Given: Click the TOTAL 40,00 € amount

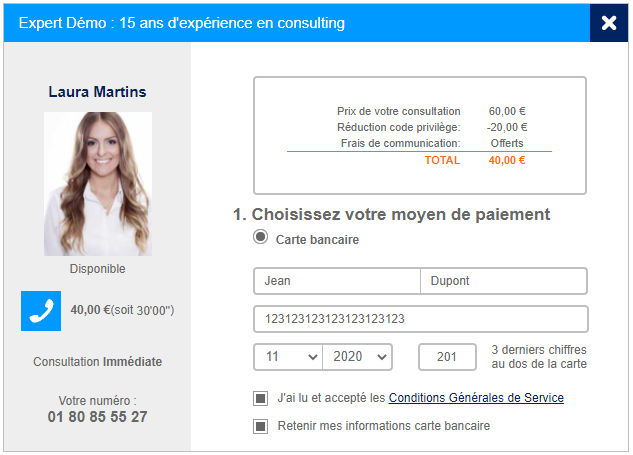Looking at the screenshot, I should (x=508, y=160).
